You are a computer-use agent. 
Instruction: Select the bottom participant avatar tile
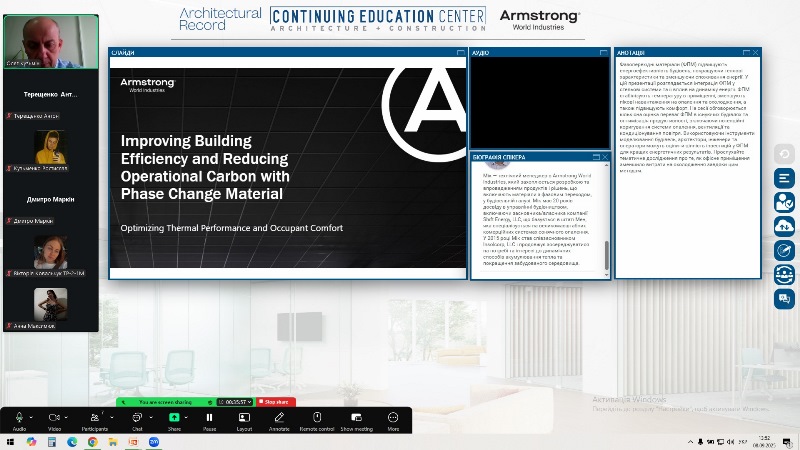(50, 305)
